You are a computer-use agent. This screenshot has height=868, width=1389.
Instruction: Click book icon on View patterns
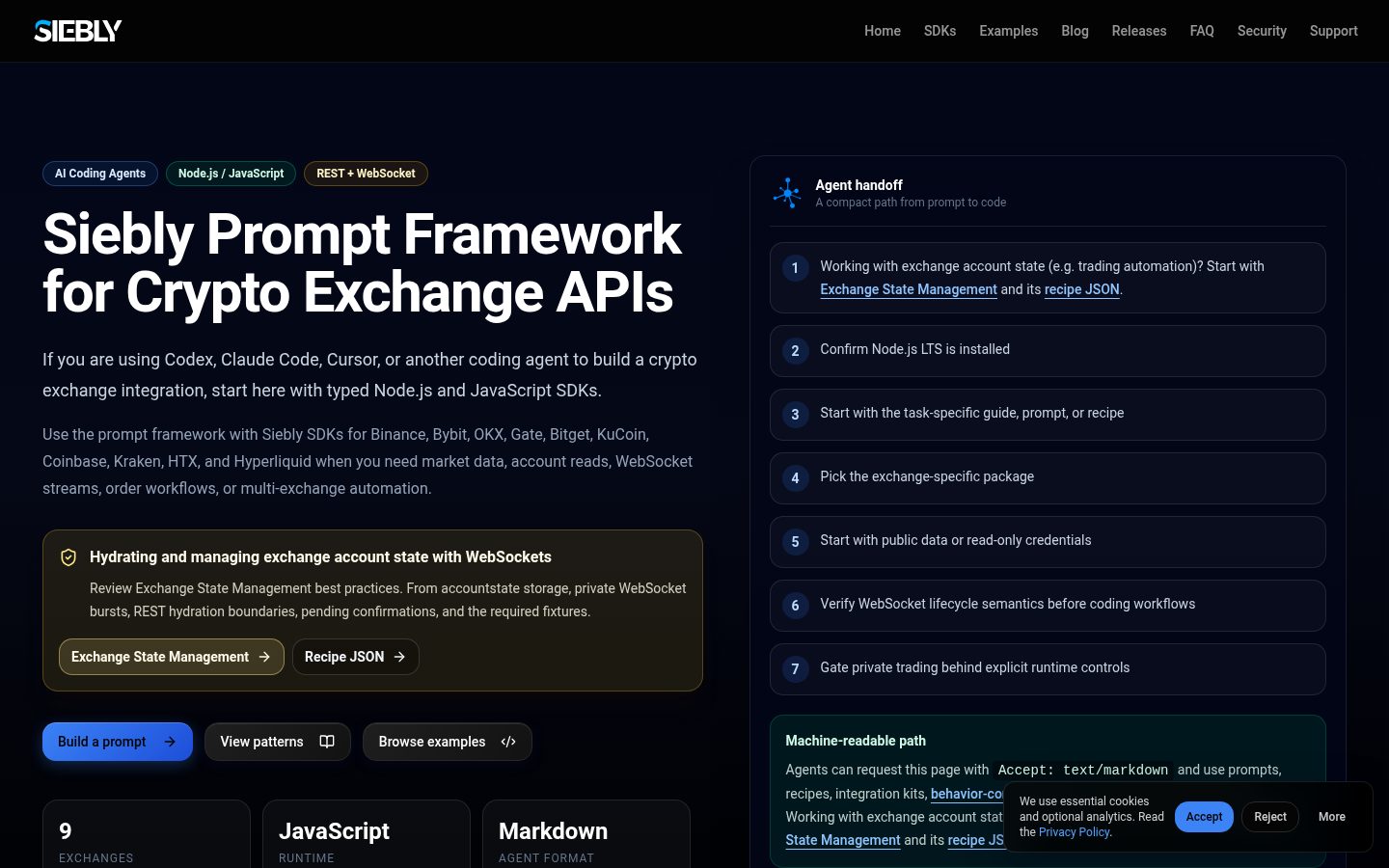pos(327,742)
